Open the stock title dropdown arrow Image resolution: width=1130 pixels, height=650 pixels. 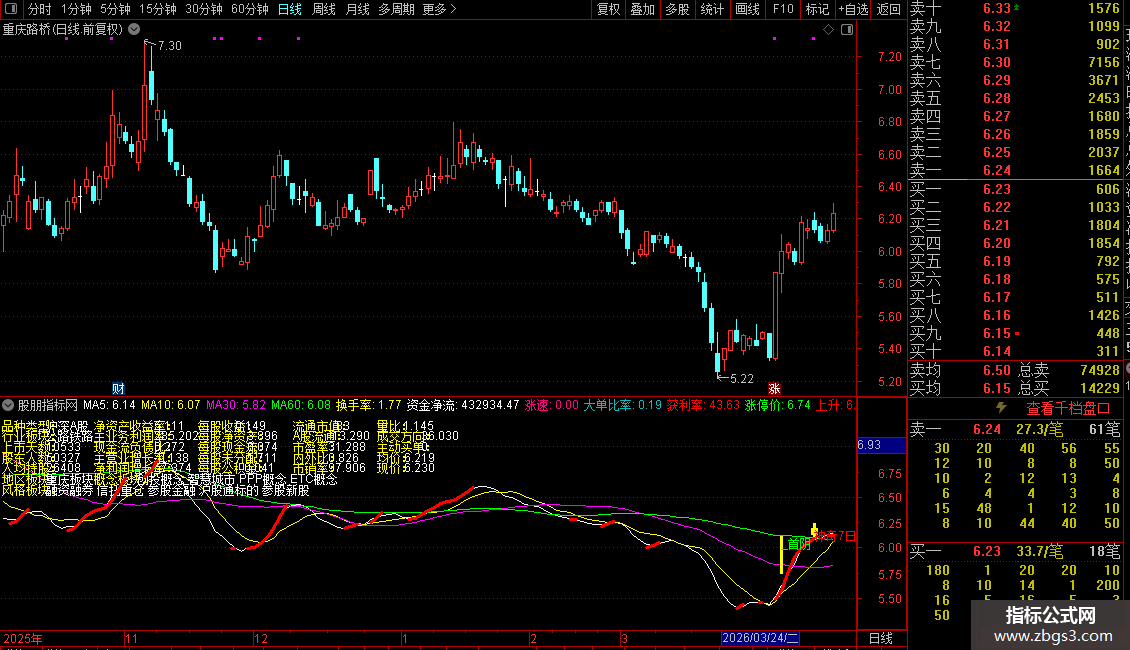(x=134, y=30)
